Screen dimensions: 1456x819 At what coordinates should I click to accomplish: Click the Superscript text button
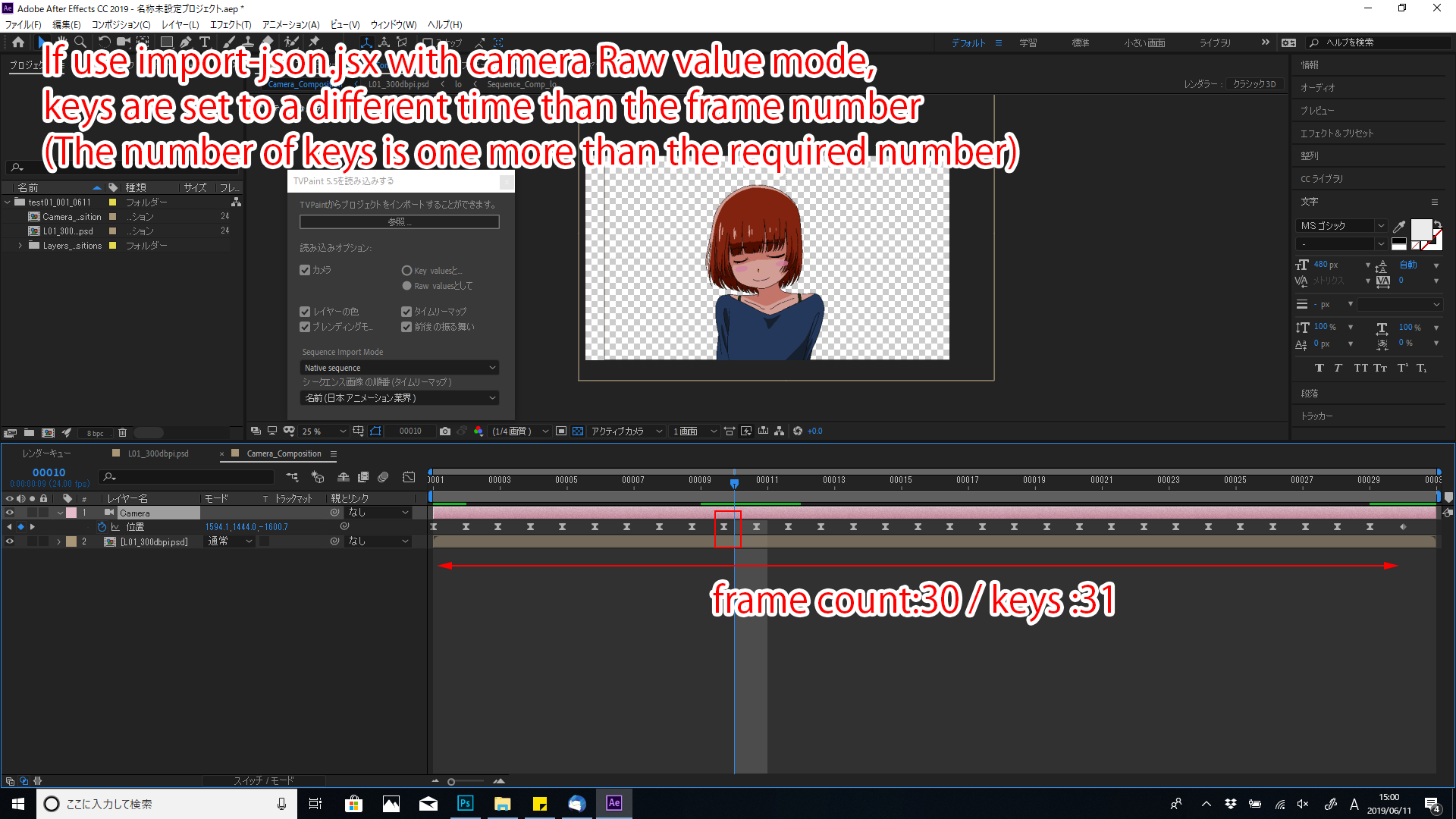(x=1402, y=368)
